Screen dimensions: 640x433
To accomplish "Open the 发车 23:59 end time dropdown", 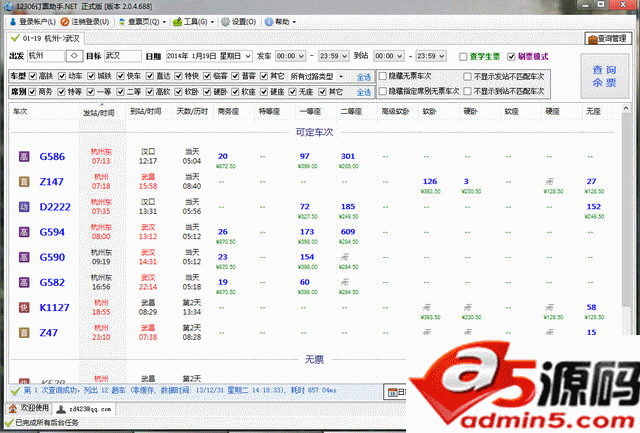I will point(345,56).
